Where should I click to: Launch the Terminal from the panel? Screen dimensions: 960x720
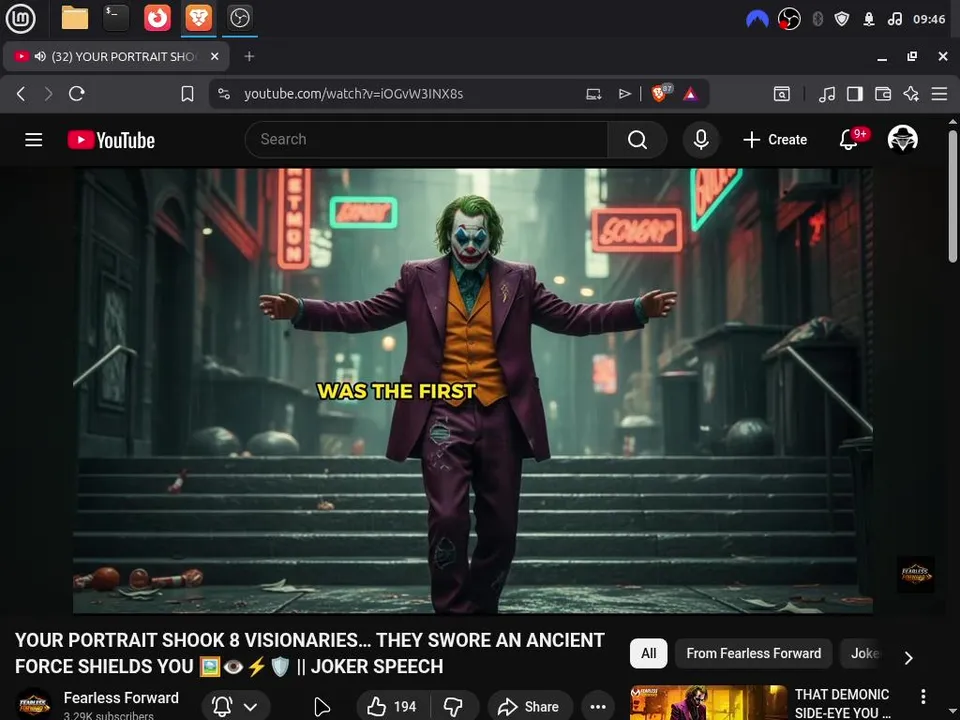116,18
